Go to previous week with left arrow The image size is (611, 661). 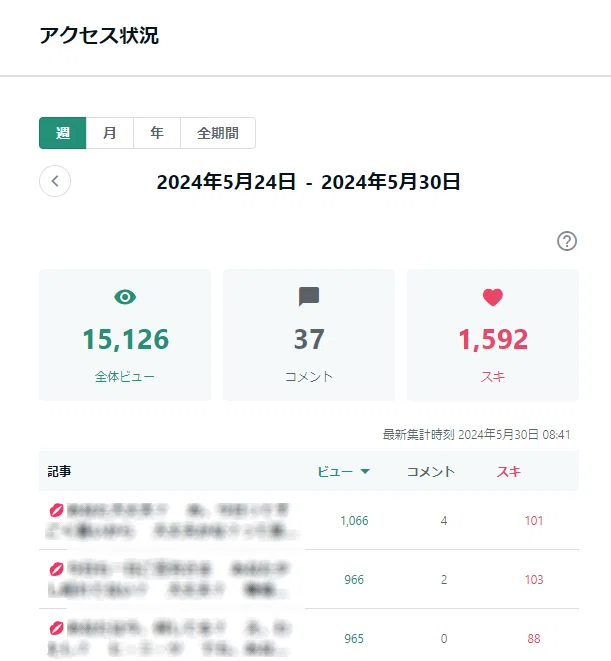coord(55,181)
